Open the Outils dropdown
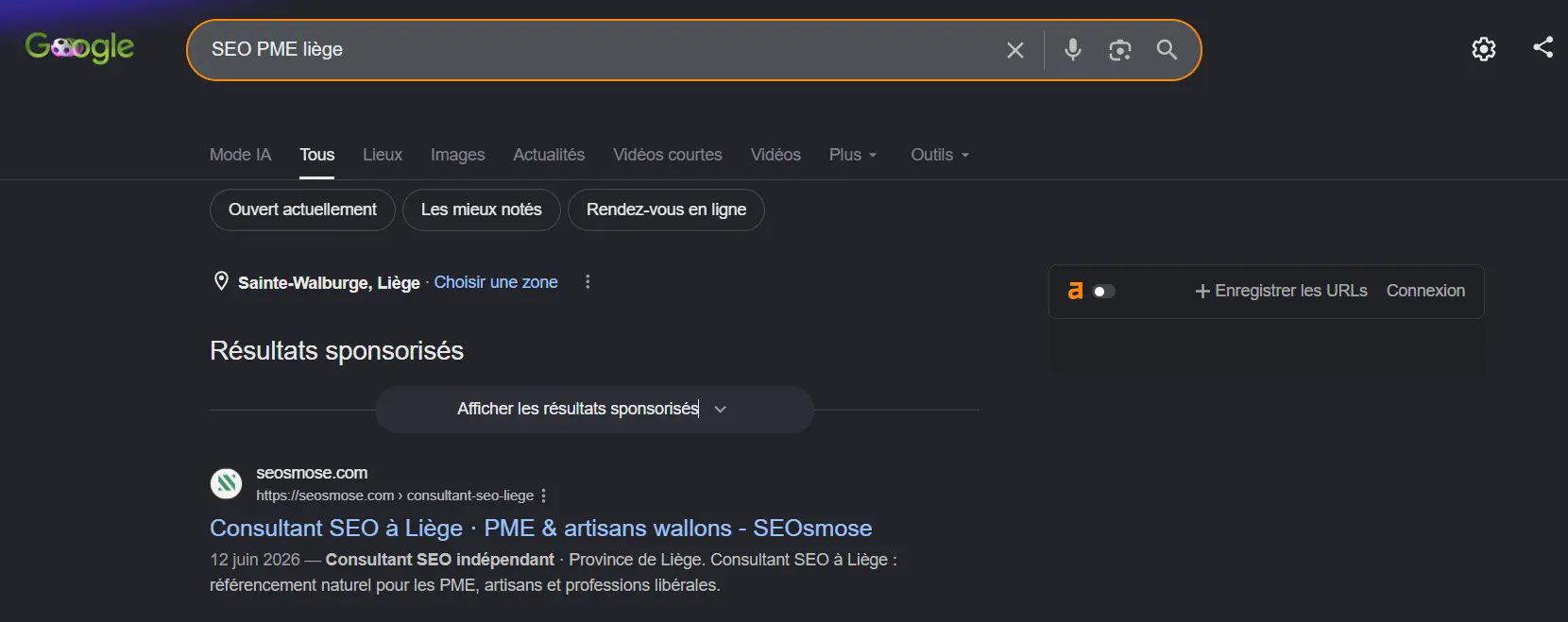1568x622 pixels. click(x=940, y=155)
